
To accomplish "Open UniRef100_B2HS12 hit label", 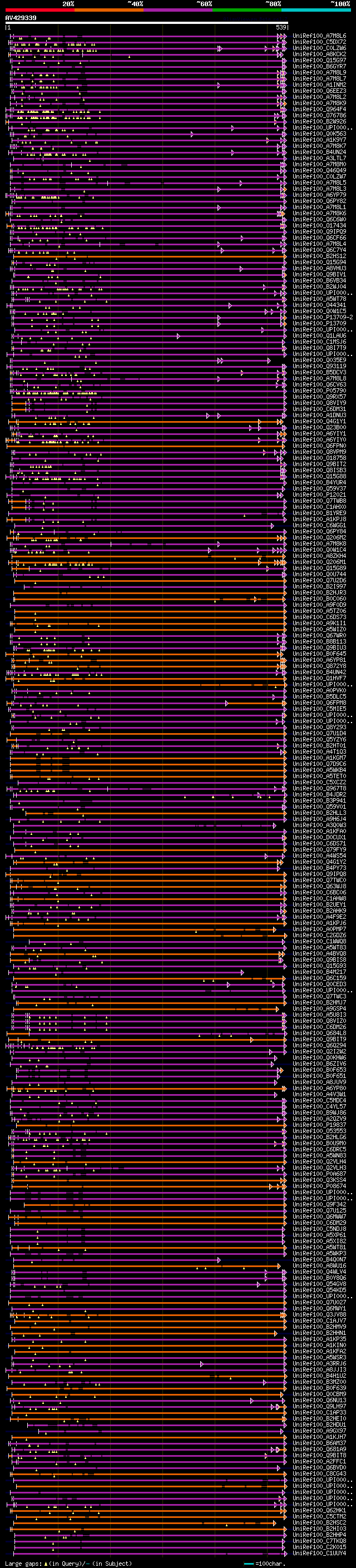I will coord(319,256).
